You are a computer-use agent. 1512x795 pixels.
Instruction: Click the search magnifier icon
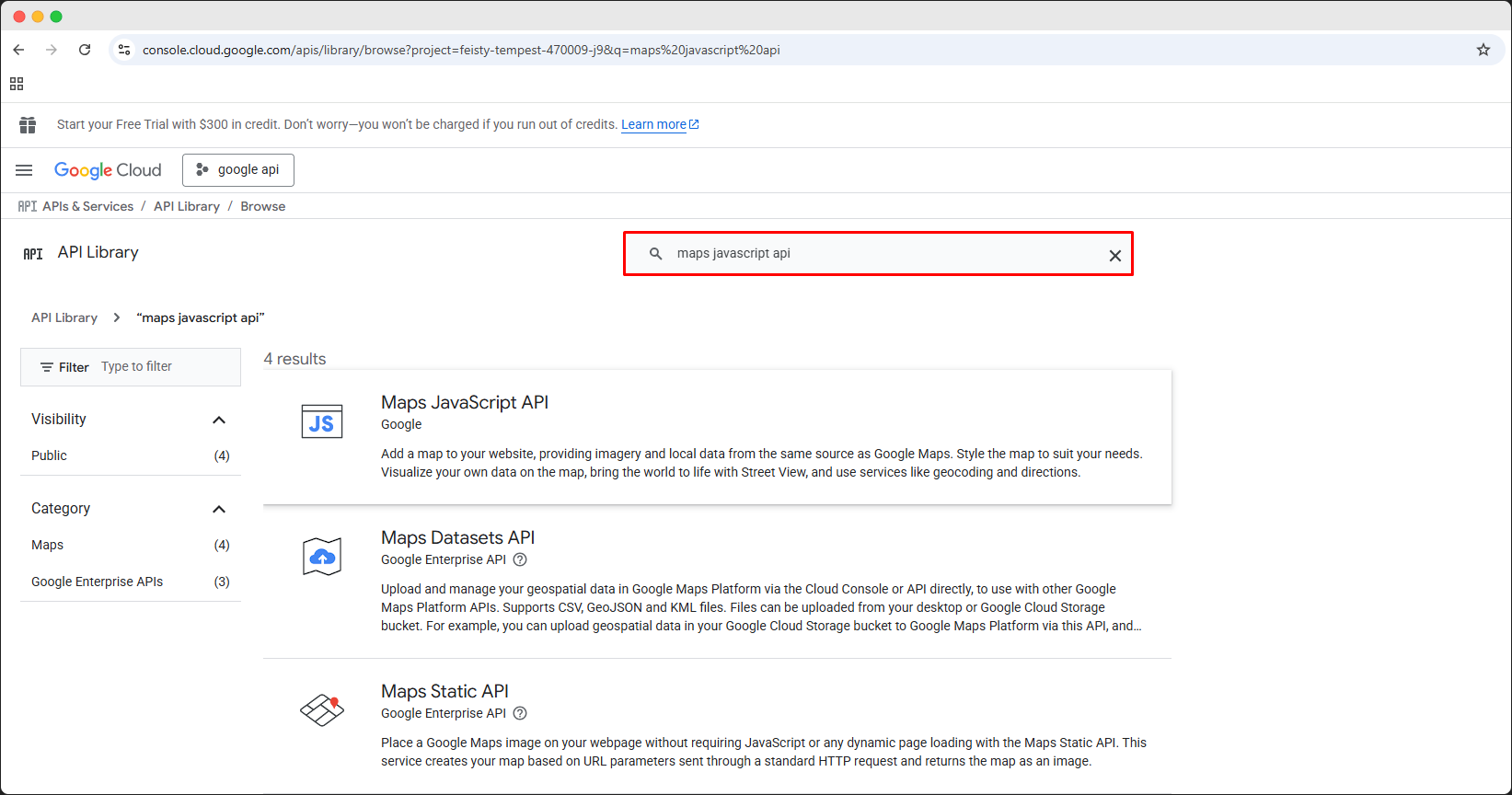pyautogui.click(x=656, y=253)
